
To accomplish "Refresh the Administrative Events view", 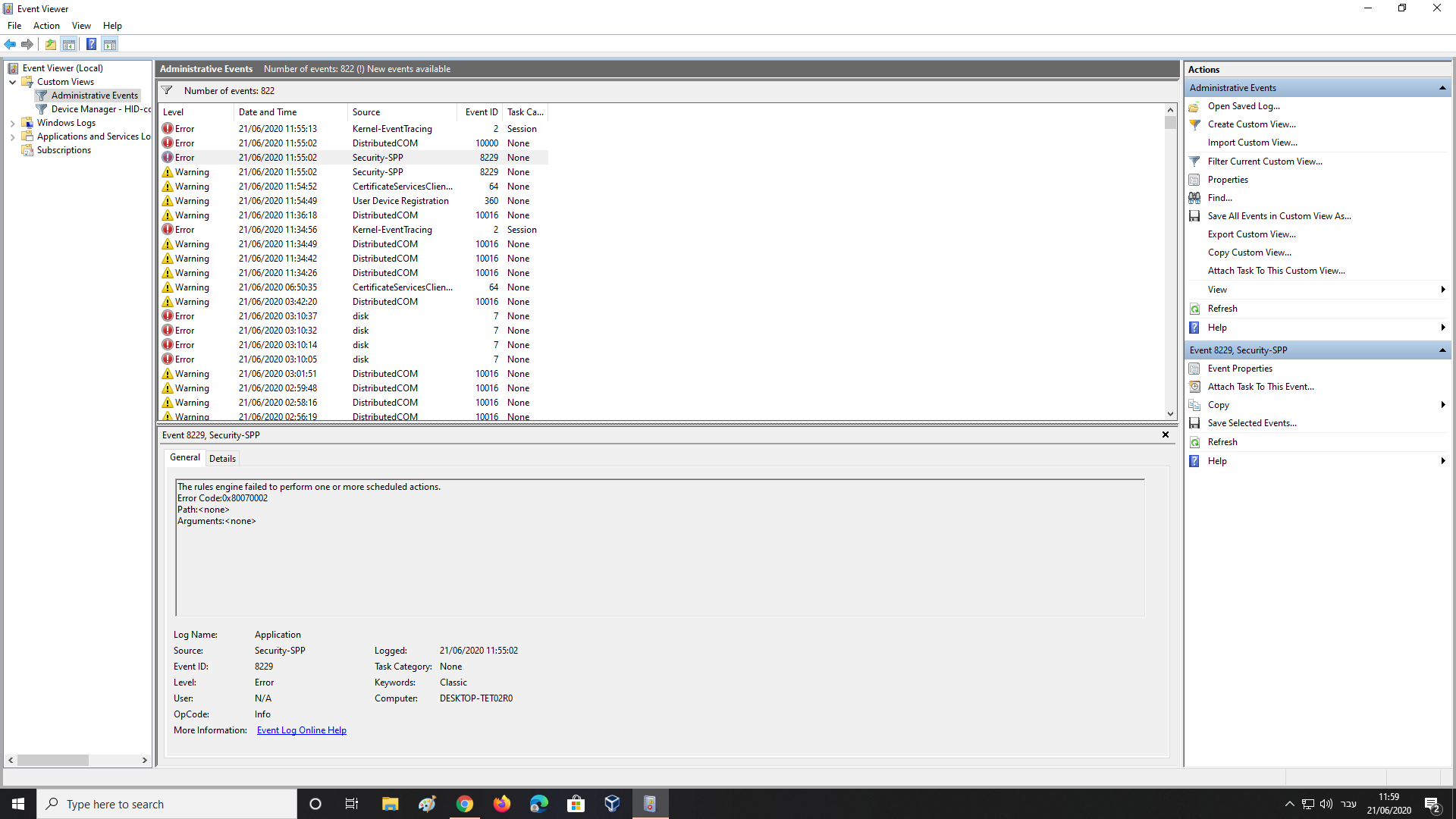I will pyautogui.click(x=1221, y=308).
